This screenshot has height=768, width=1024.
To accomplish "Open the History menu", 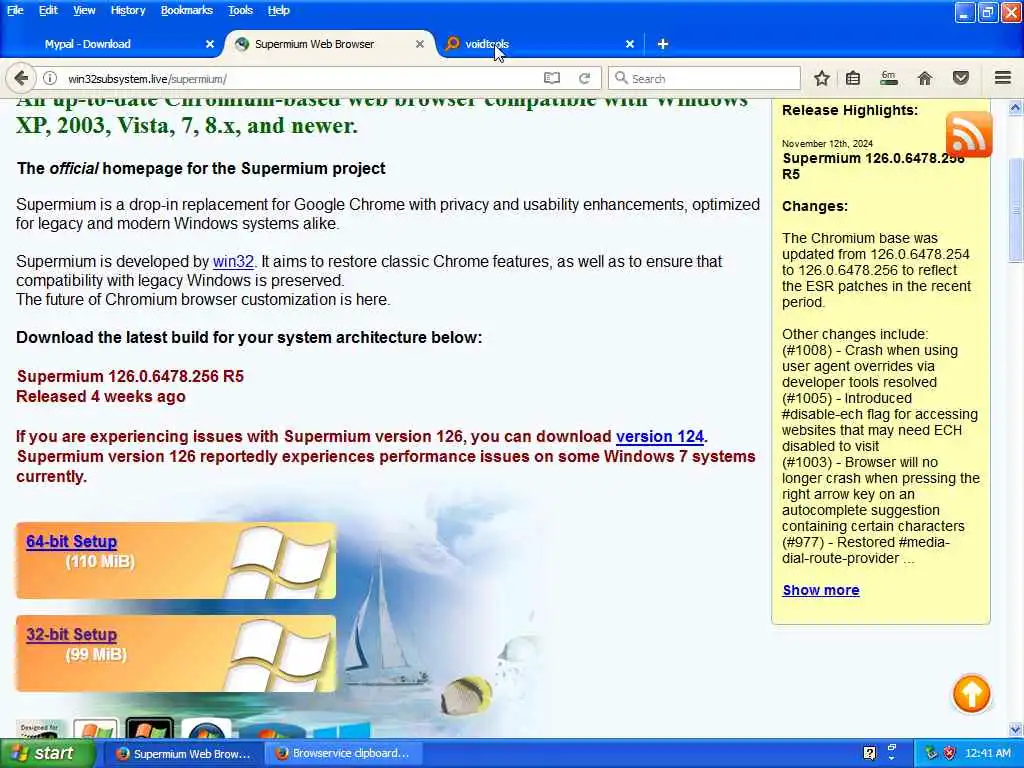I will (128, 10).
